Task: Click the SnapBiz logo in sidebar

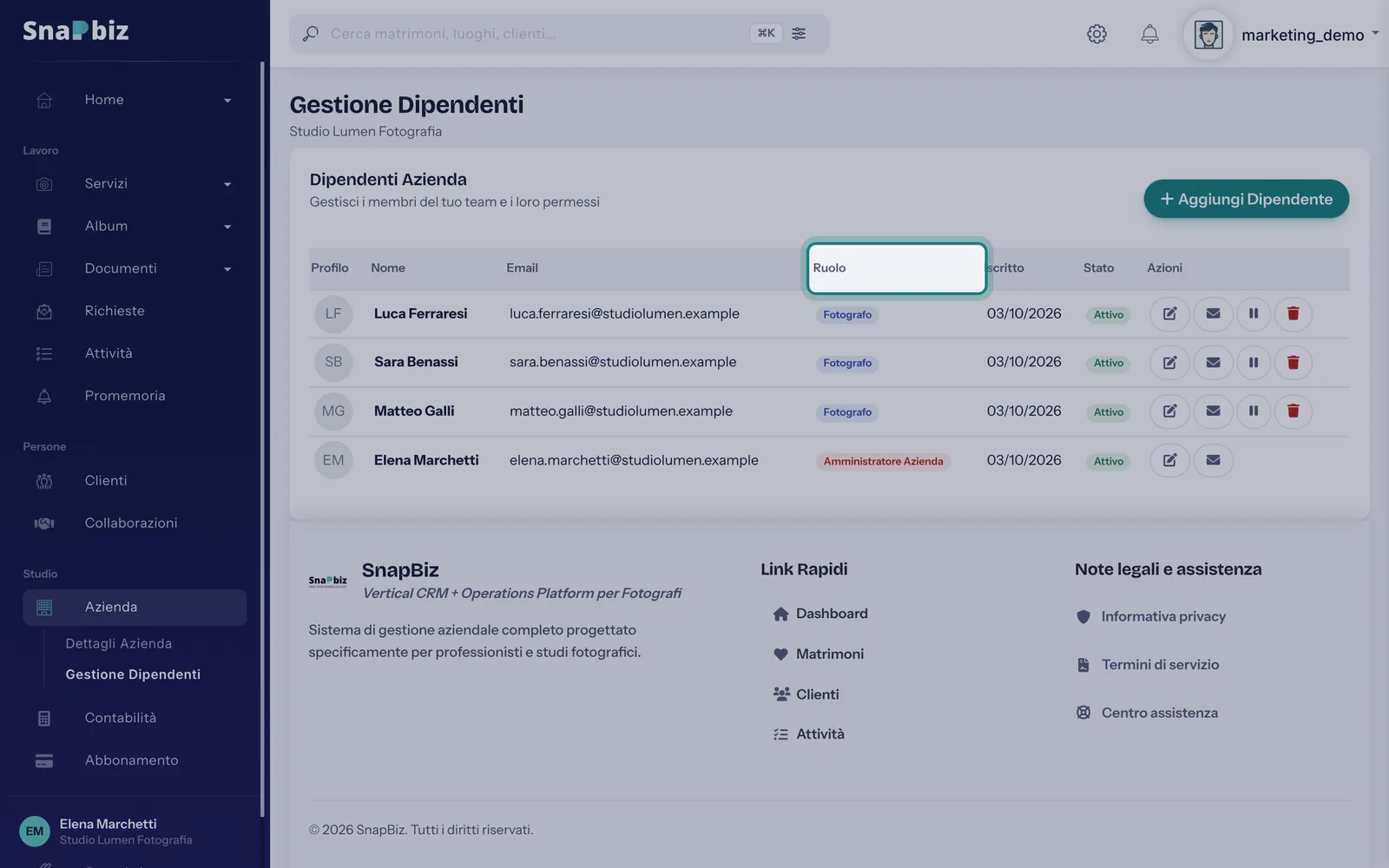Action: [x=76, y=30]
